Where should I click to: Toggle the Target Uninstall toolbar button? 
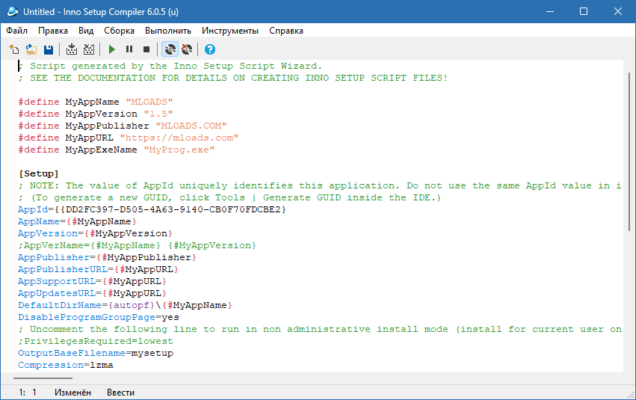tap(187, 49)
